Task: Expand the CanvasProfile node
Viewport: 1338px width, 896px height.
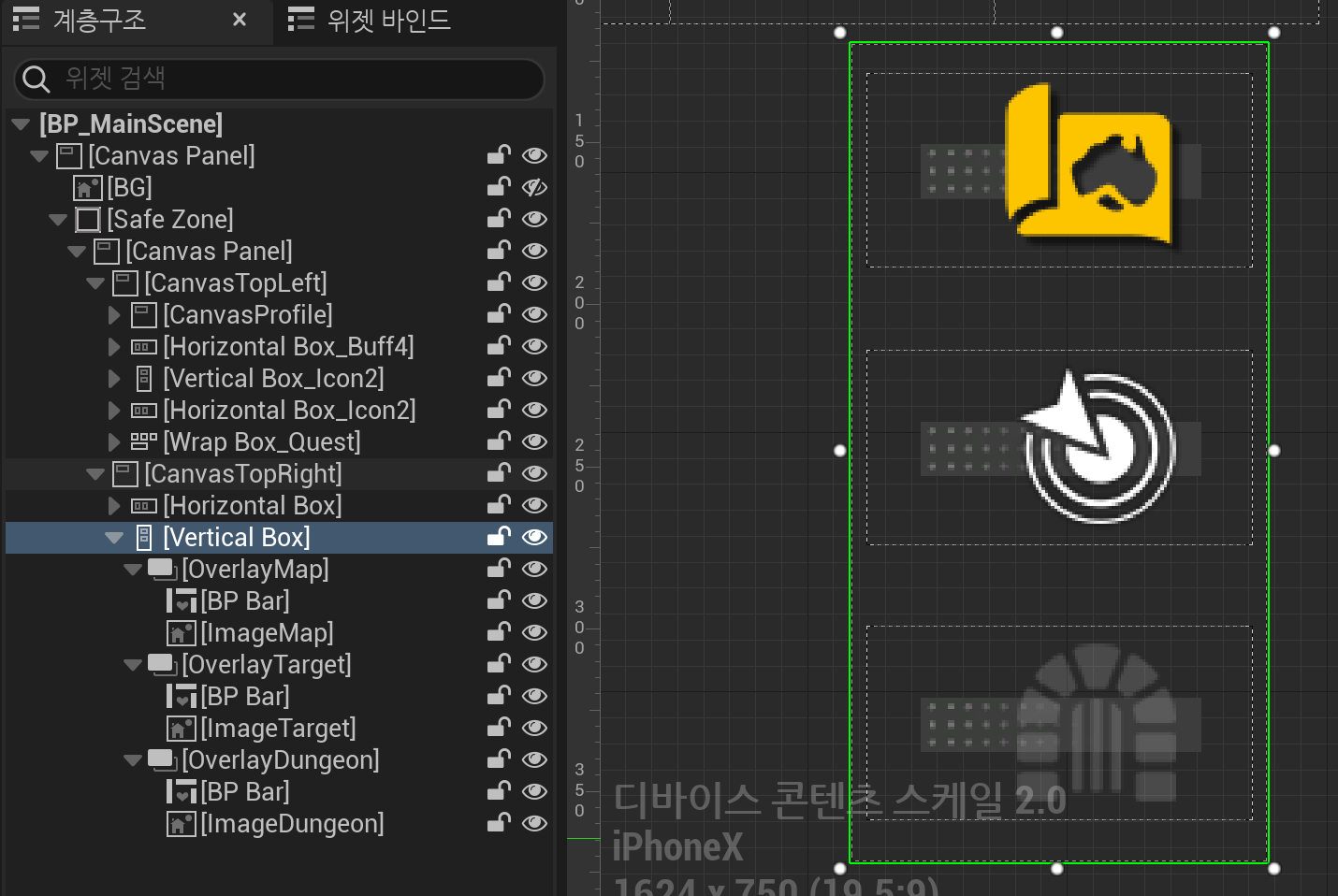Action: (x=114, y=315)
